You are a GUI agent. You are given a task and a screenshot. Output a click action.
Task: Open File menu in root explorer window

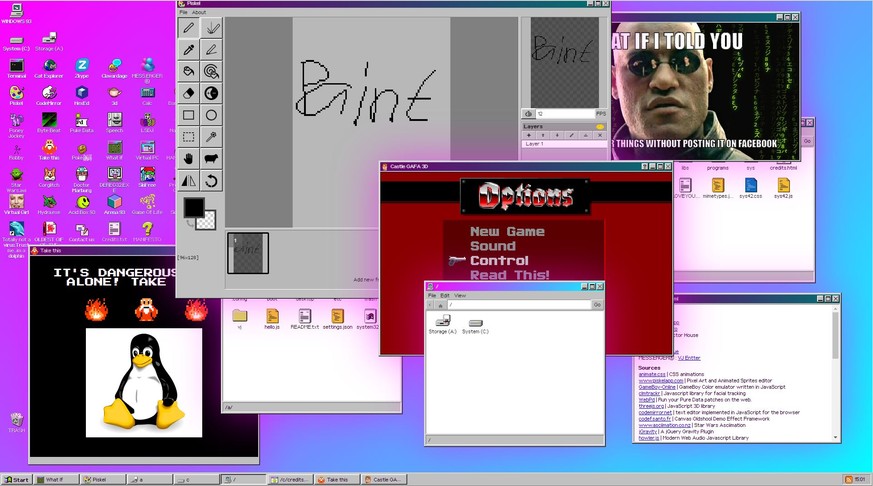click(432, 296)
